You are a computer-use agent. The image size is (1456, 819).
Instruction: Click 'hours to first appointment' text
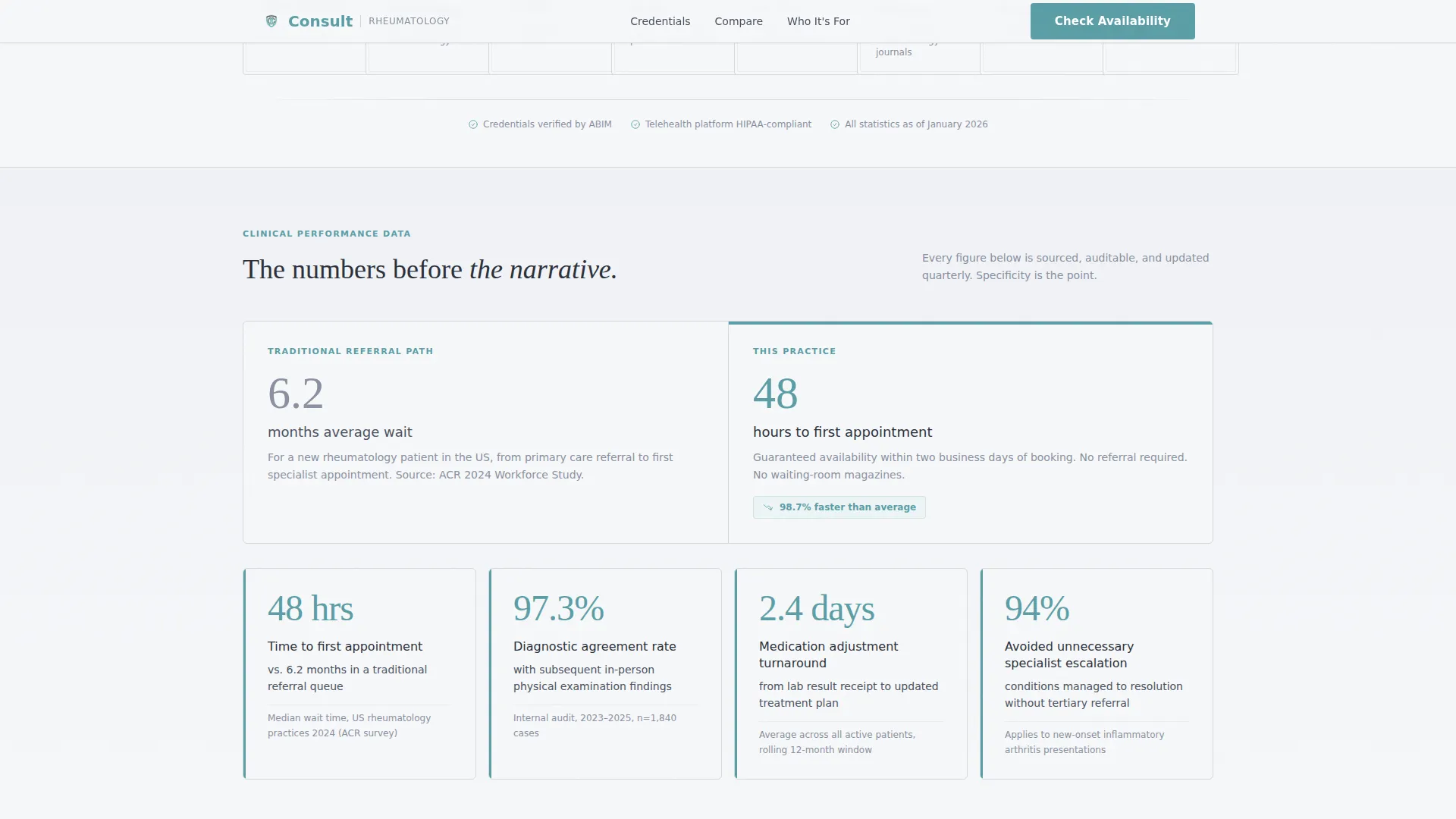(x=843, y=432)
